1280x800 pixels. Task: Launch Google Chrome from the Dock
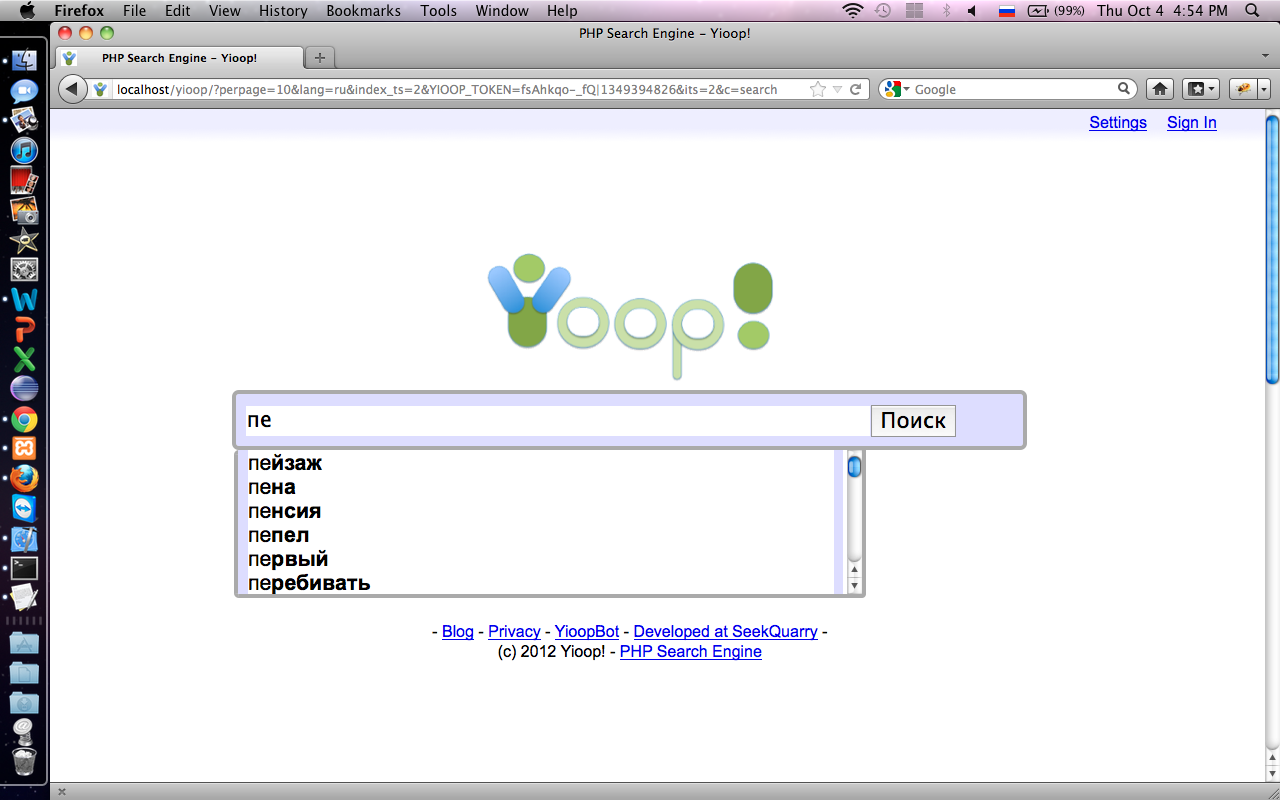click(x=24, y=419)
